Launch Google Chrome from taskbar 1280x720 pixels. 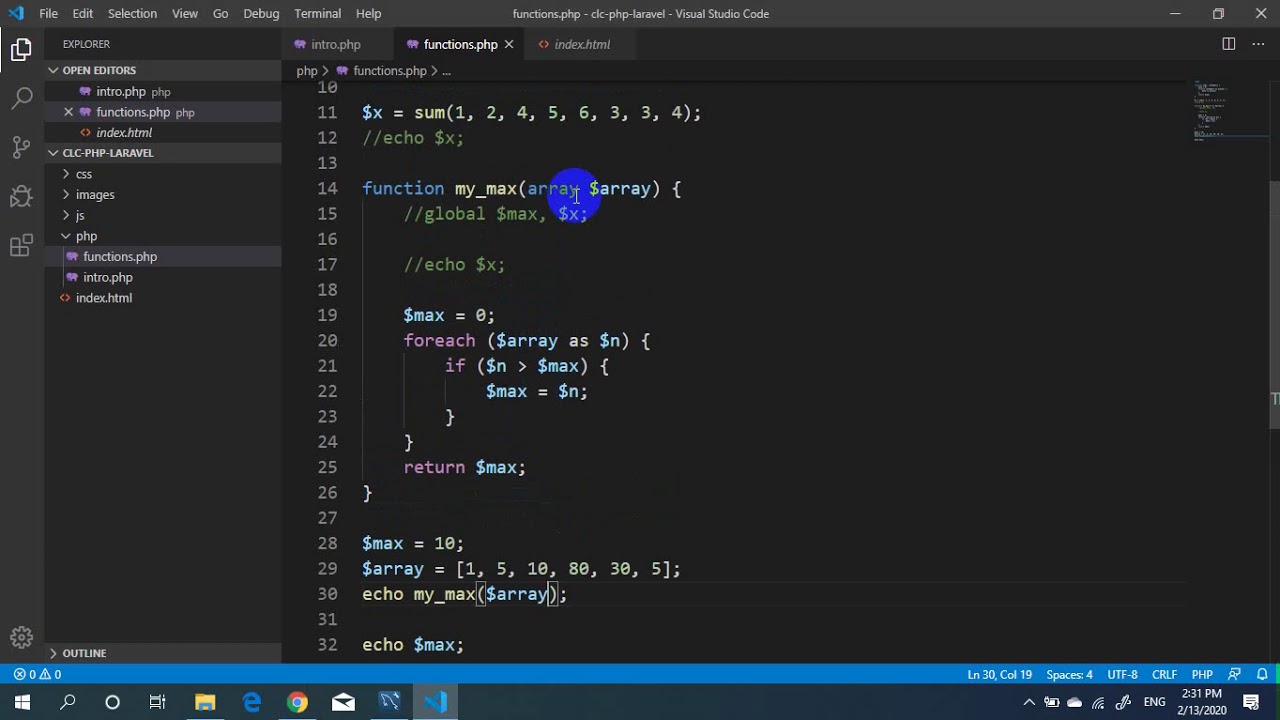tap(297, 702)
